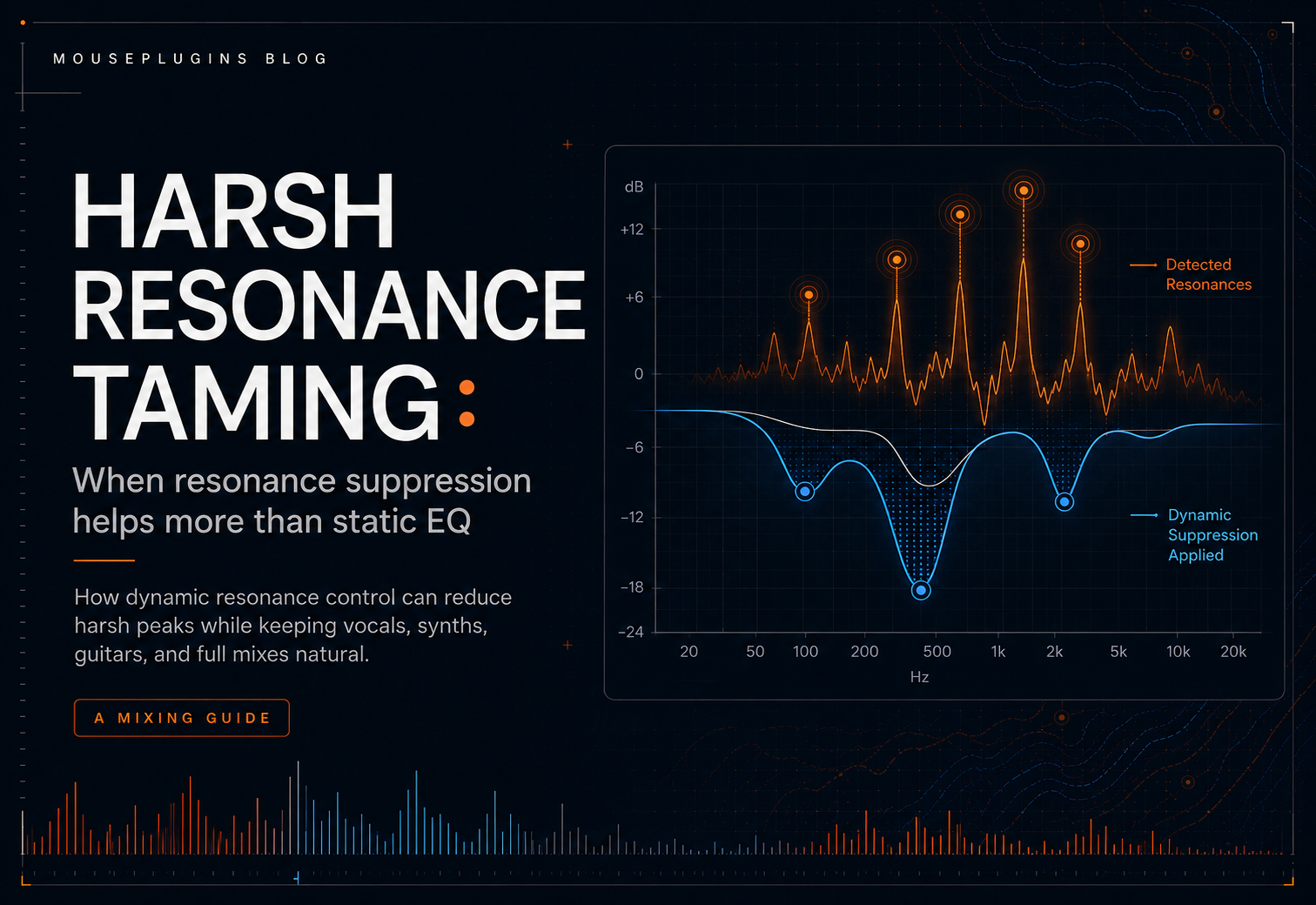Click the +12 dB axis label
Screen dimensions: 1316x905
click(x=632, y=230)
